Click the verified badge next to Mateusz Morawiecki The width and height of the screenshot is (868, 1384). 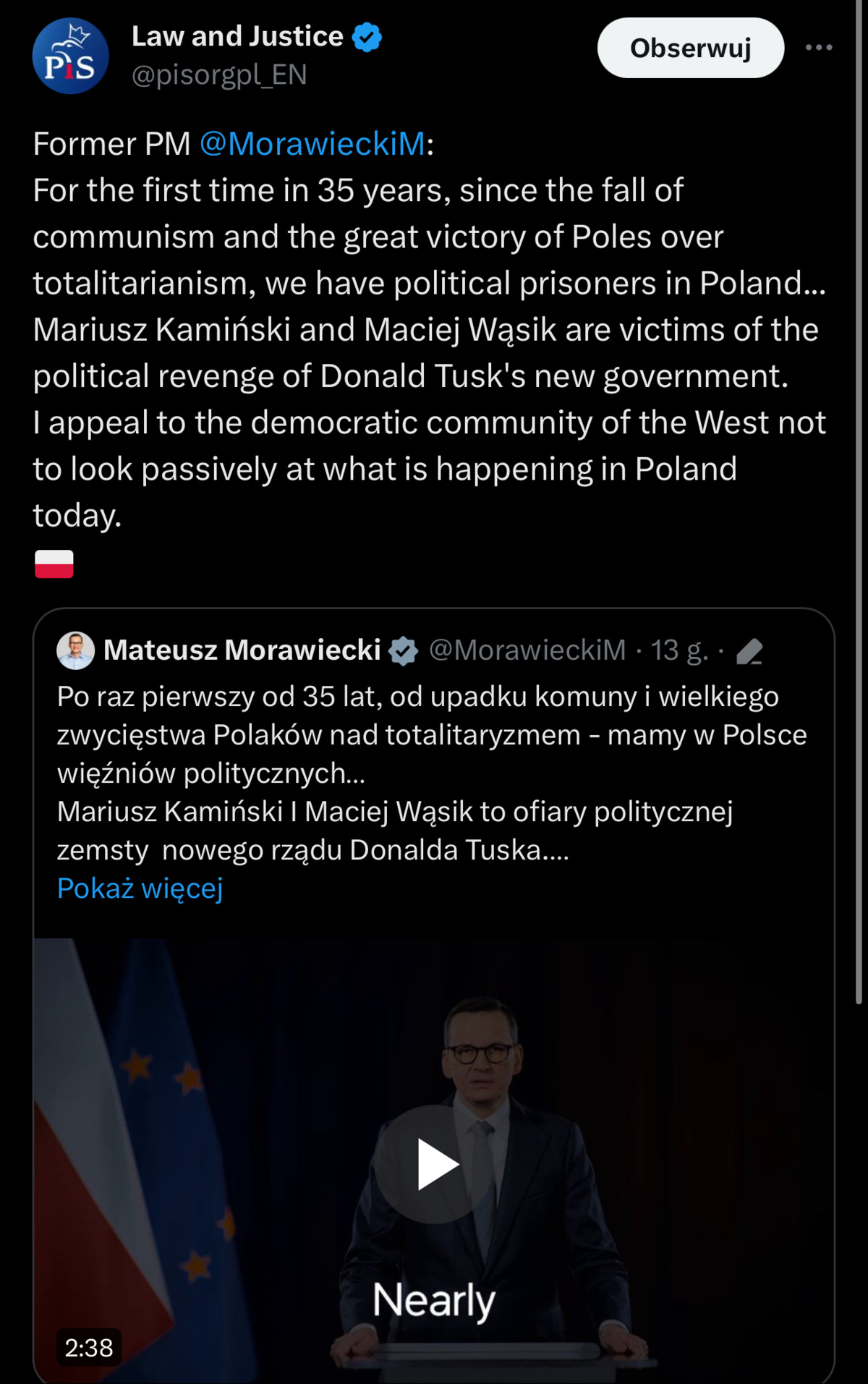403,650
